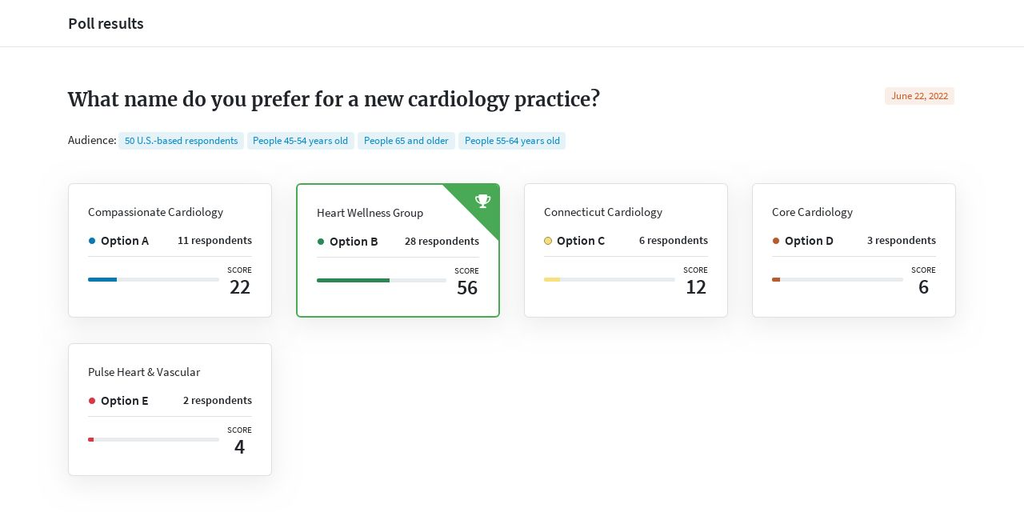Open the Connecticut Cardiology result card

[626, 250]
